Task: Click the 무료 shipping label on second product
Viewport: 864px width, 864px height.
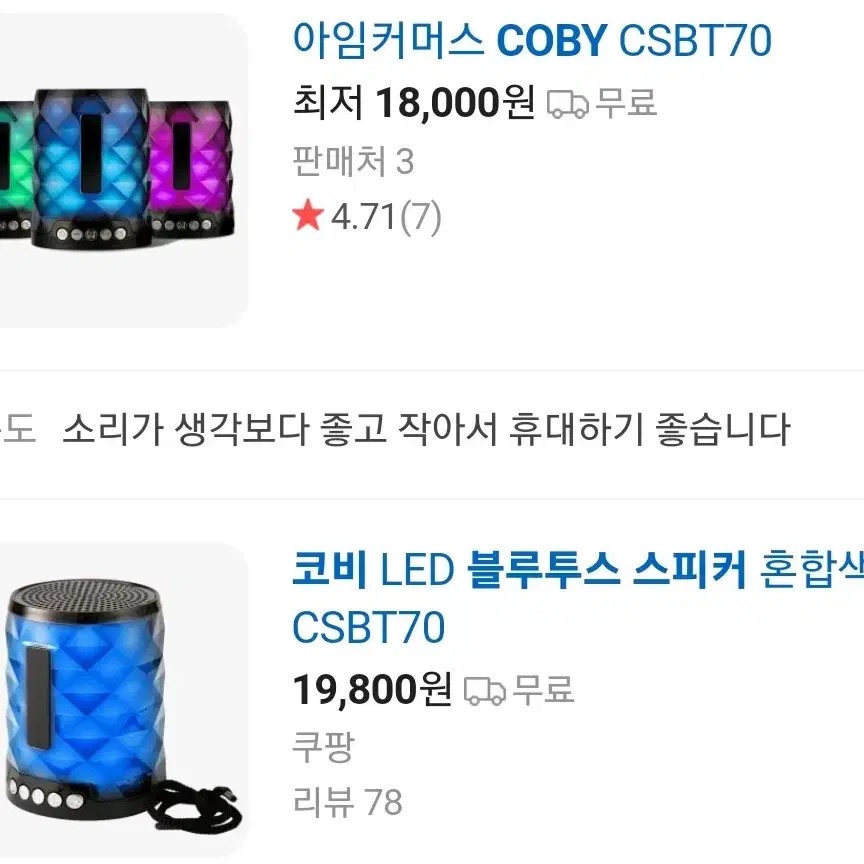Action: 543,689
